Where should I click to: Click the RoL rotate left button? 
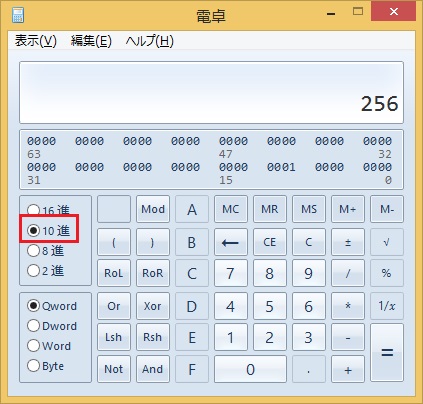pyautogui.click(x=114, y=273)
